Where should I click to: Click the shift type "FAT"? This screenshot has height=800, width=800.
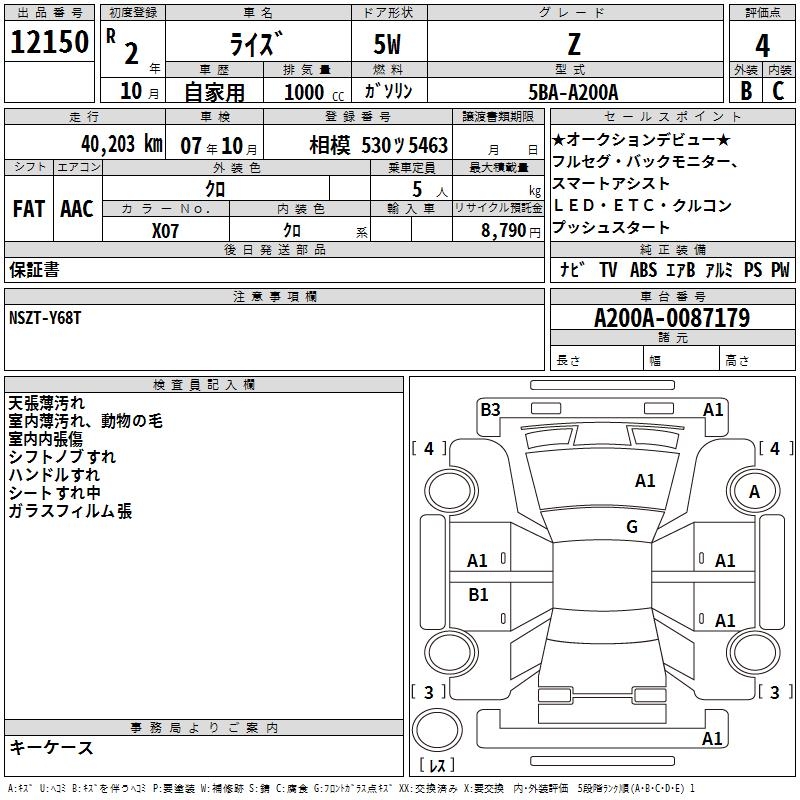coord(29,209)
